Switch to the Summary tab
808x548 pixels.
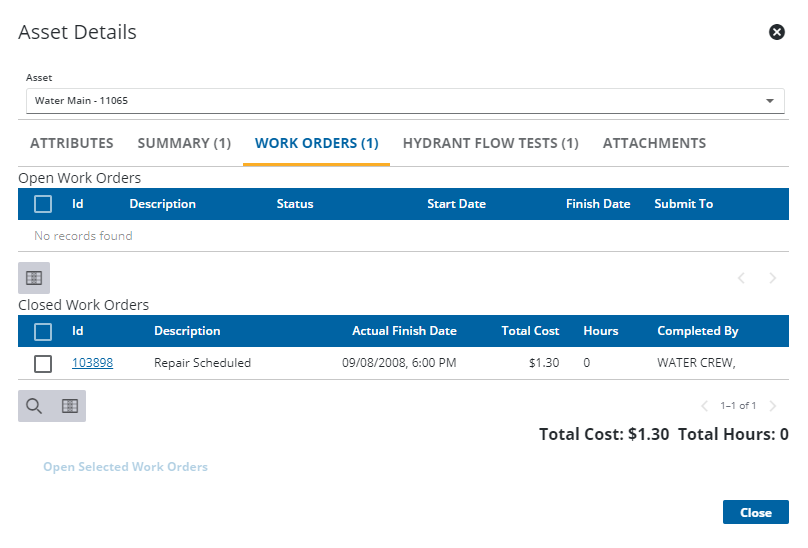click(x=184, y=143)
